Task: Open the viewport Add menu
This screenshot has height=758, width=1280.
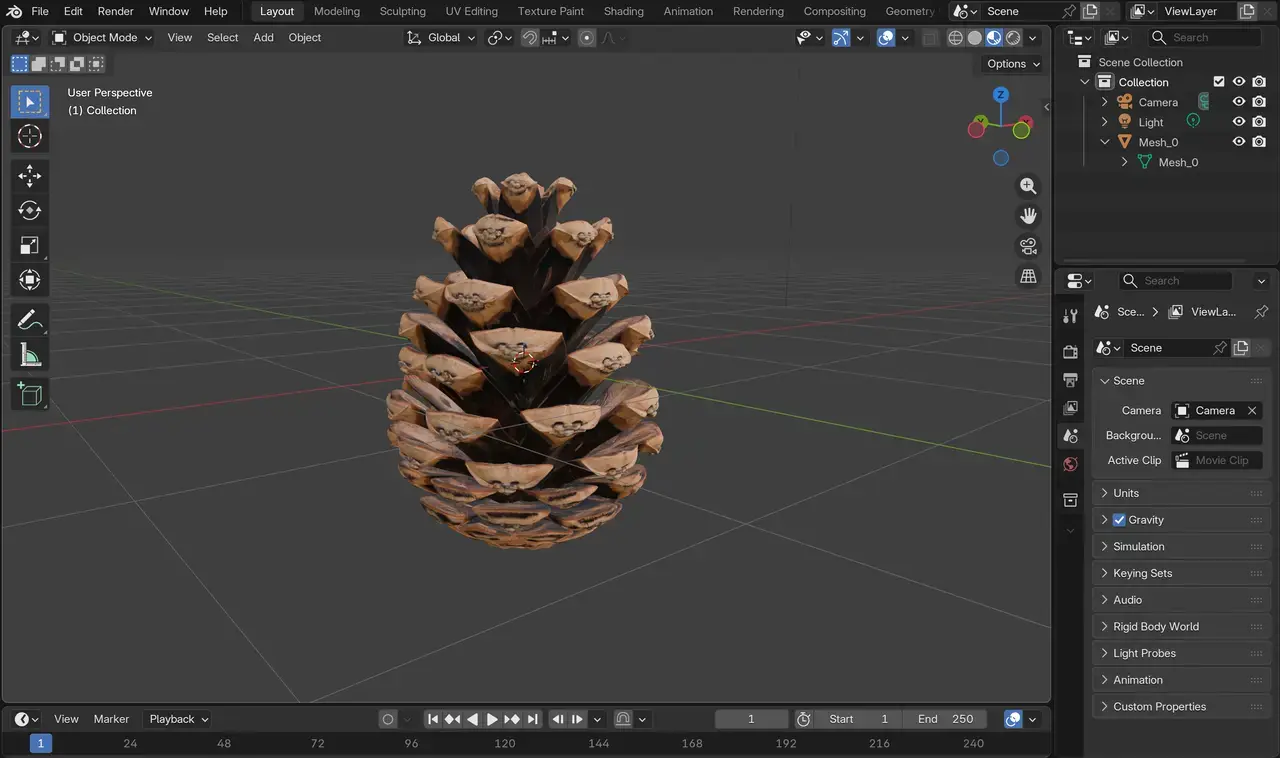Action: (x=263, y=38)
